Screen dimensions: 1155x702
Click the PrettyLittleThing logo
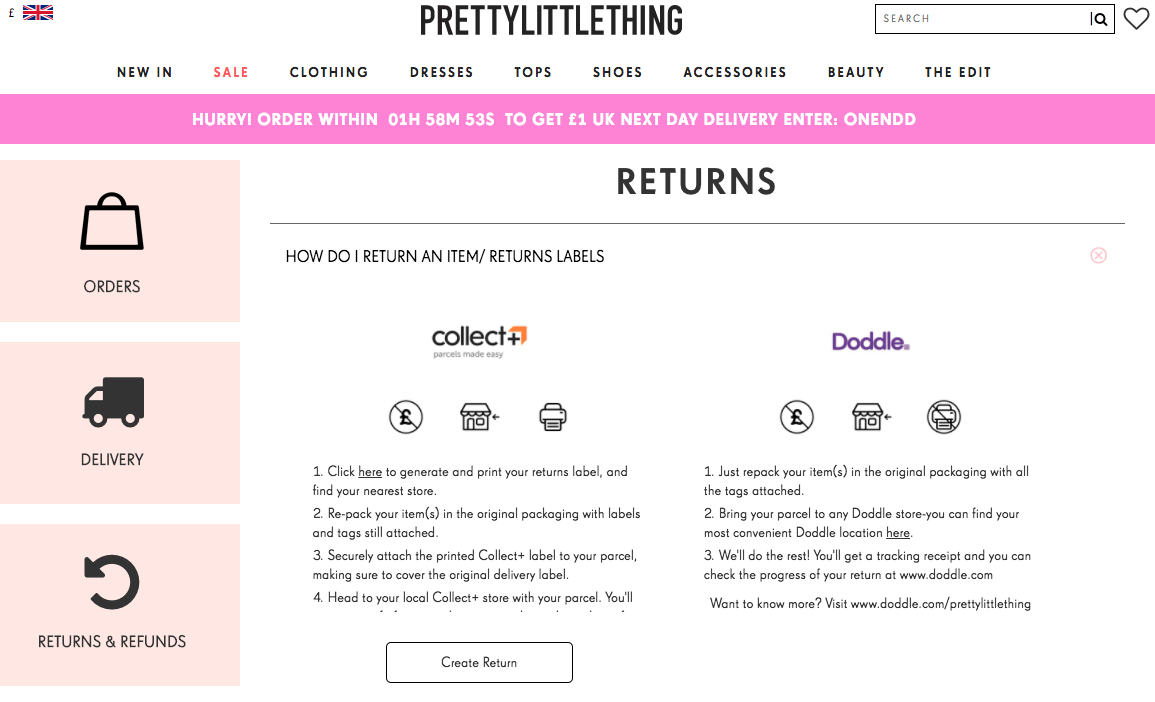pos(551,21)
